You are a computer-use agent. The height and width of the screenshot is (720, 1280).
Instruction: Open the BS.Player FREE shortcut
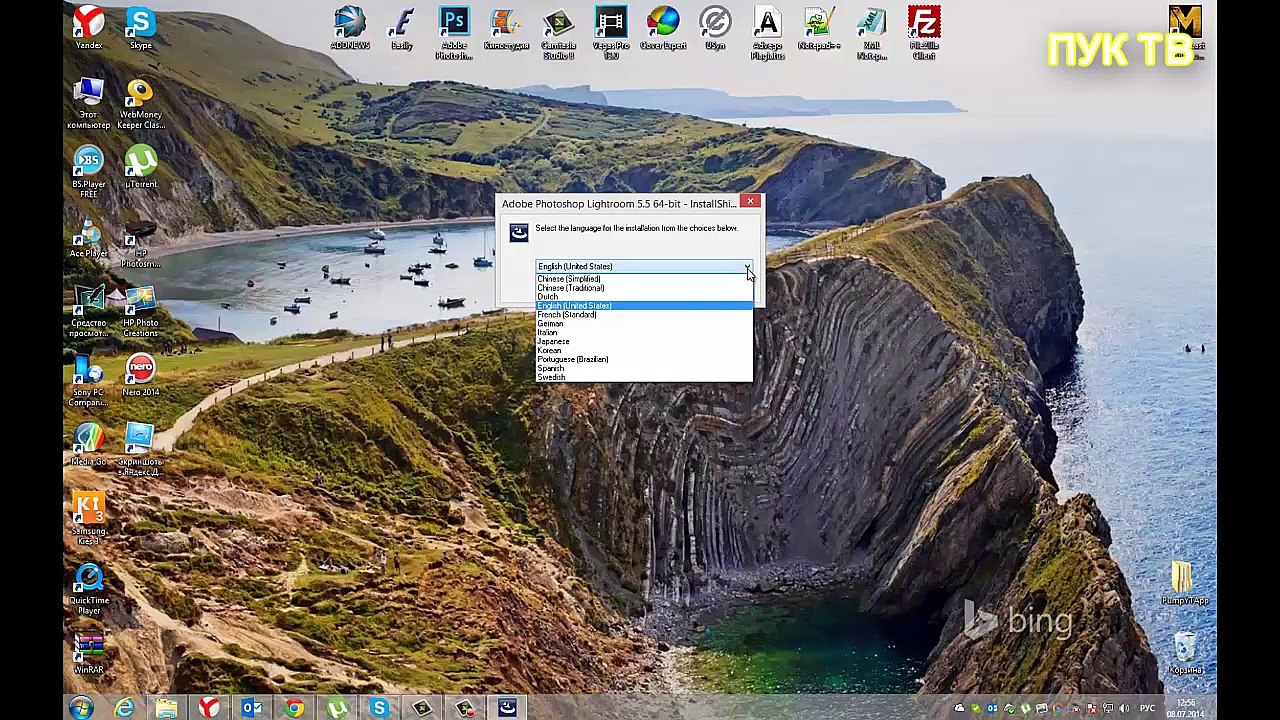(x=89, y=172)
